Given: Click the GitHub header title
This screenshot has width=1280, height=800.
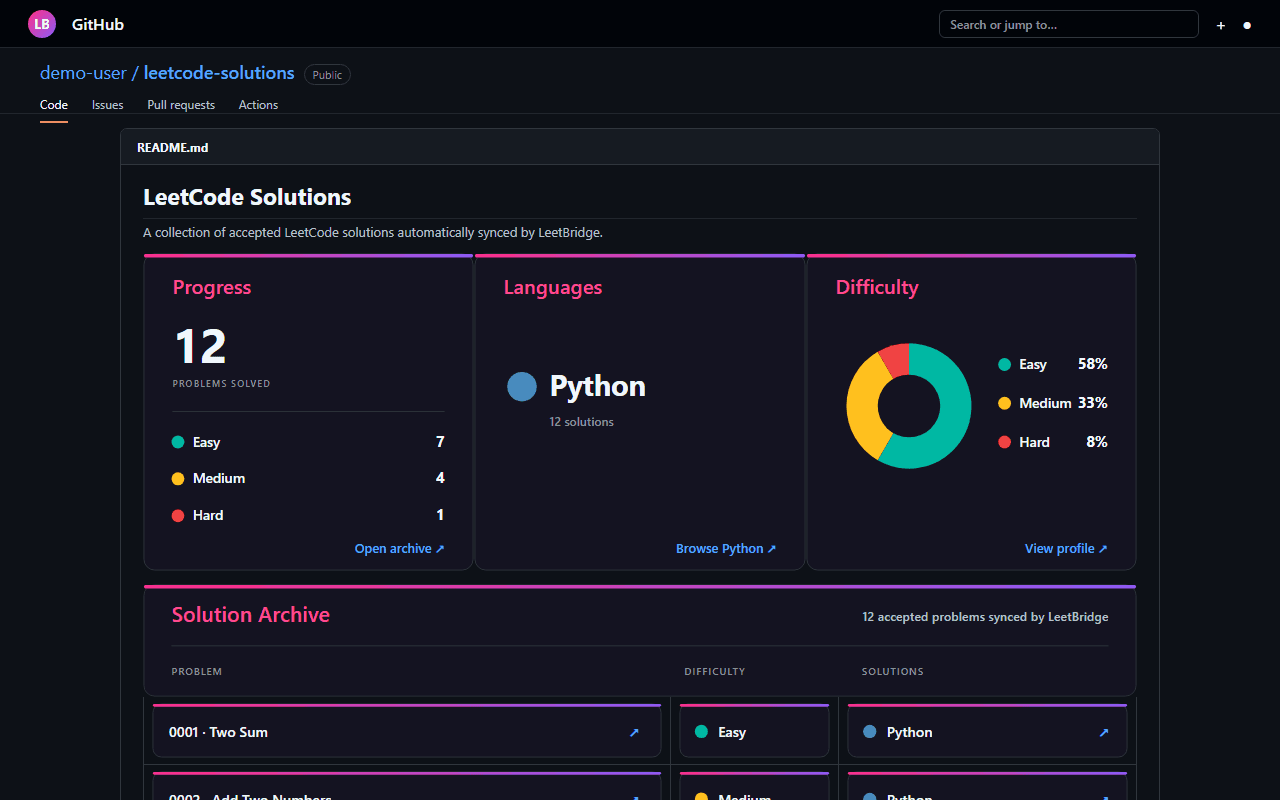Looking at the screenshot, I should coord(98,24).
